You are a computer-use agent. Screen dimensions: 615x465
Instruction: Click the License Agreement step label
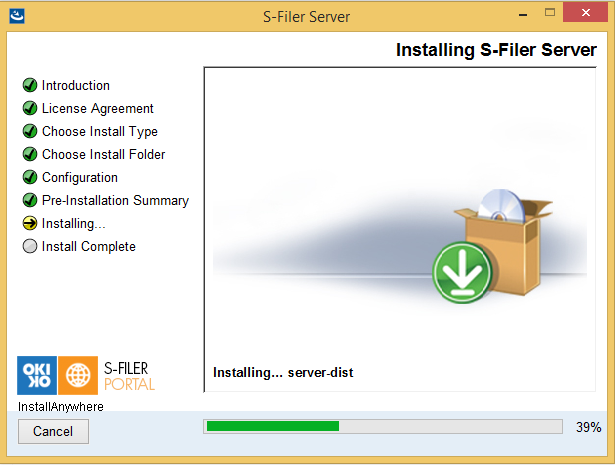[98, 109]
